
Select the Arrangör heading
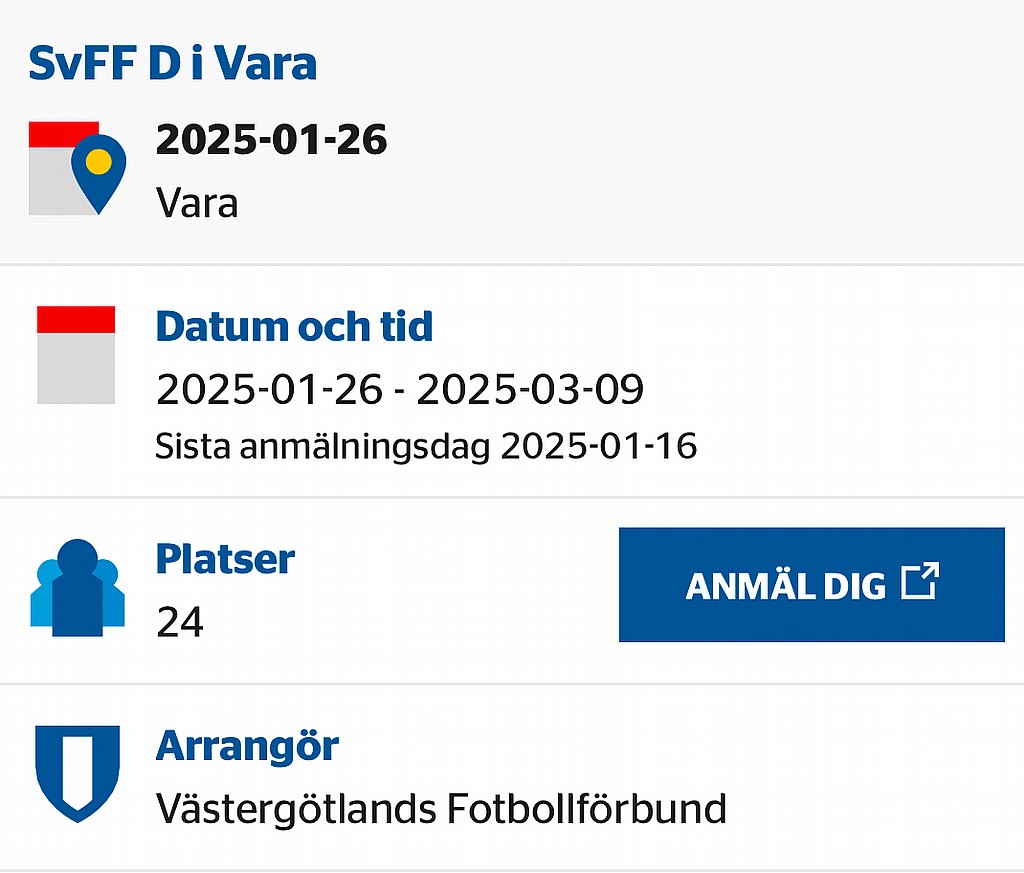pos(247,746)
